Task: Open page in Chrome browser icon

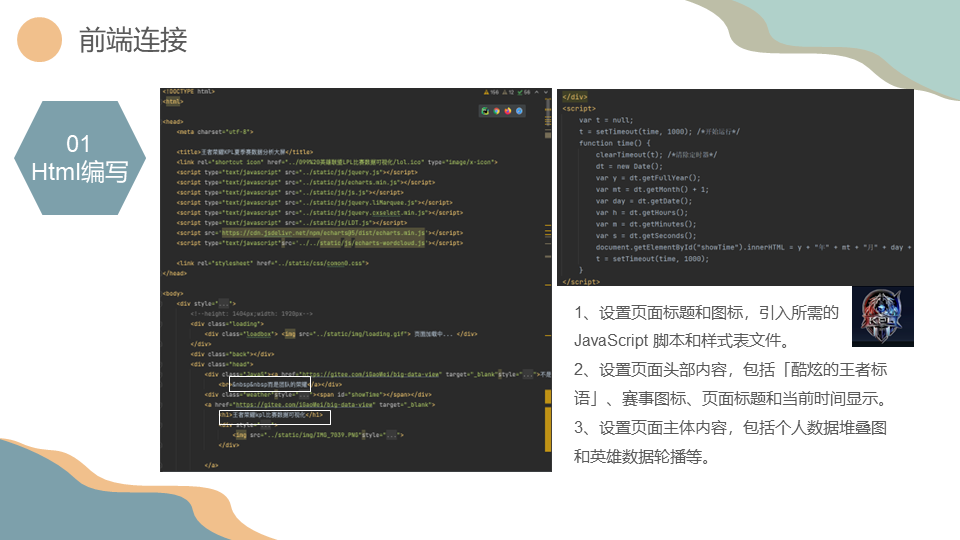Action: pyautogui.click(x=497, y=111)
